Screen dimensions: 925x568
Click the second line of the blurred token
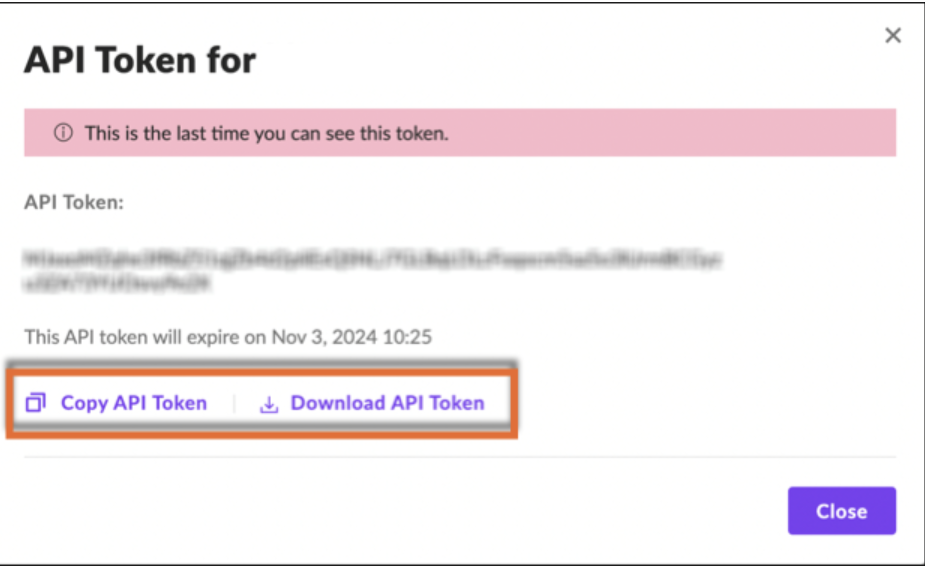119,283
